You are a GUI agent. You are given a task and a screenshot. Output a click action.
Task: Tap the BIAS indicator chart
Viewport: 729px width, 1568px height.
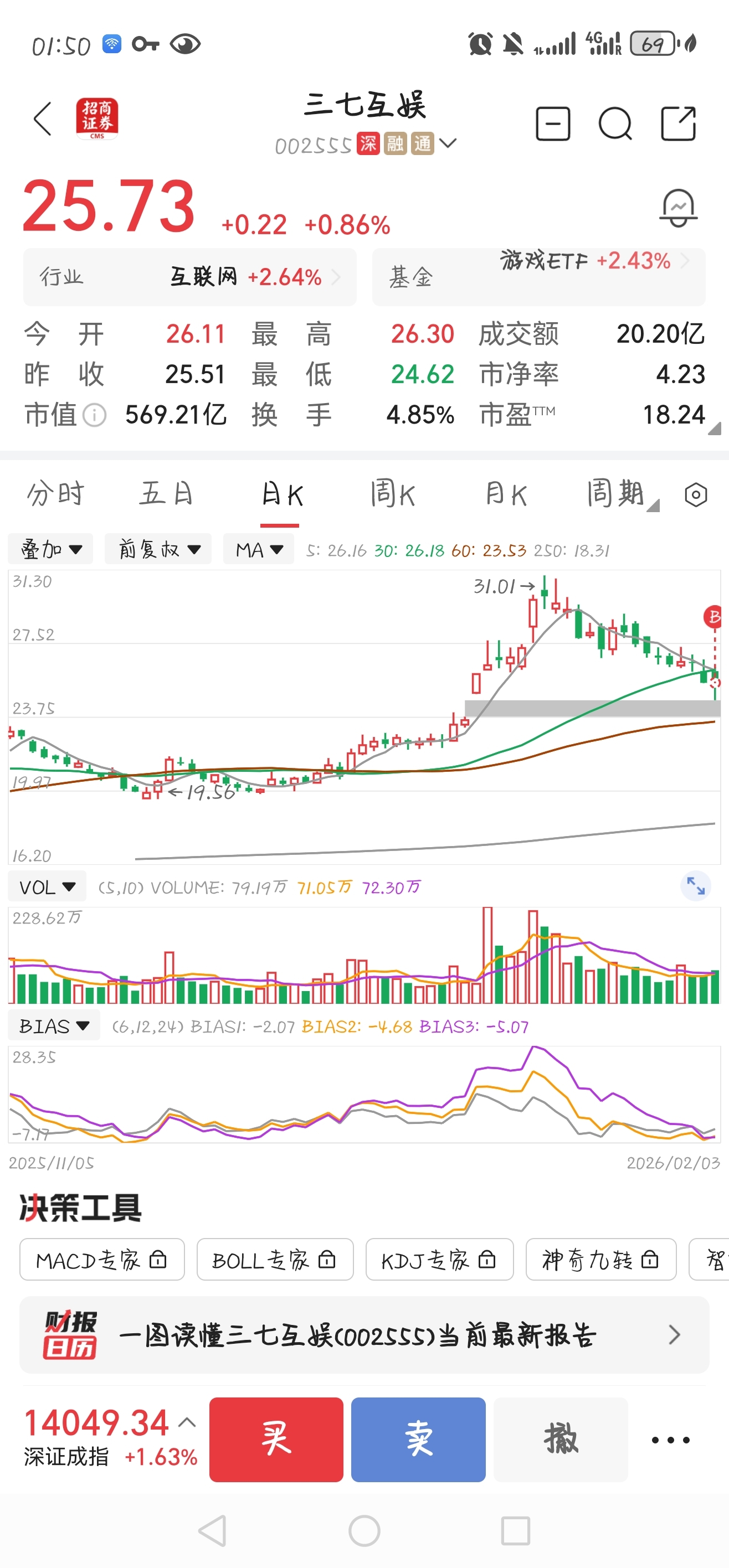(364, 1095)
